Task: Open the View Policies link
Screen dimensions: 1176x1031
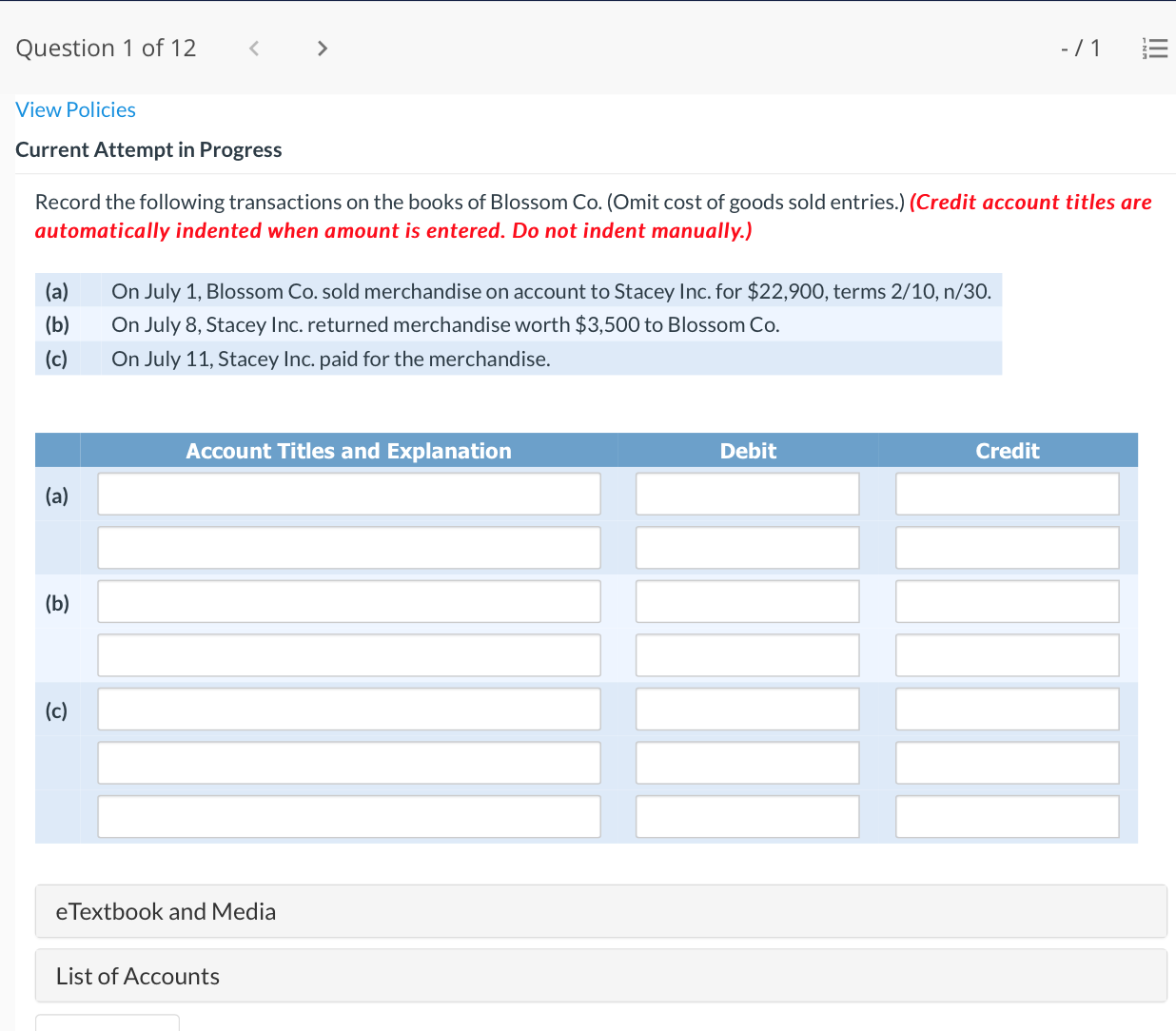Action: point(75,109)
